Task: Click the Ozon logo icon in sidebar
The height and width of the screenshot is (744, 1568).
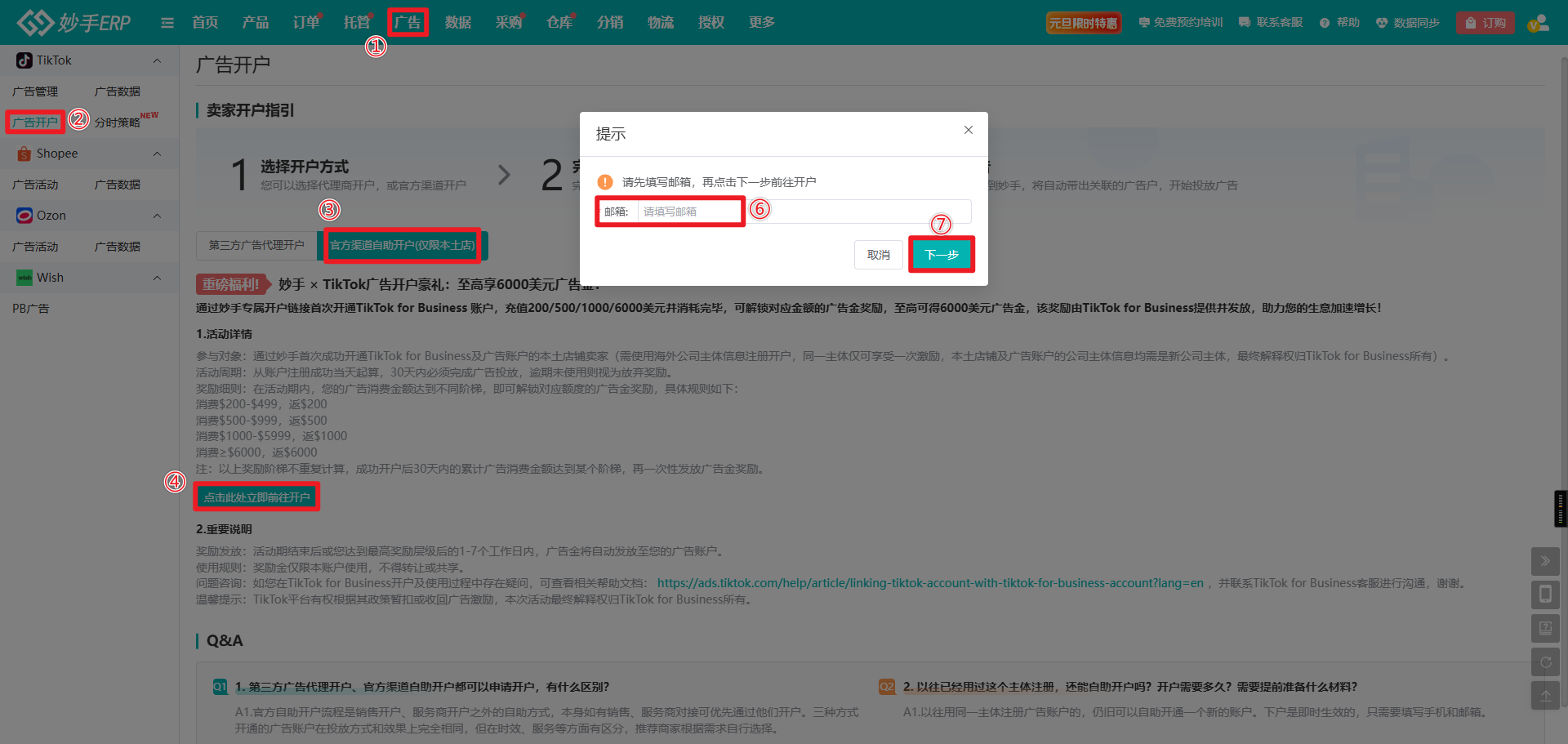Action: point(24,216)
